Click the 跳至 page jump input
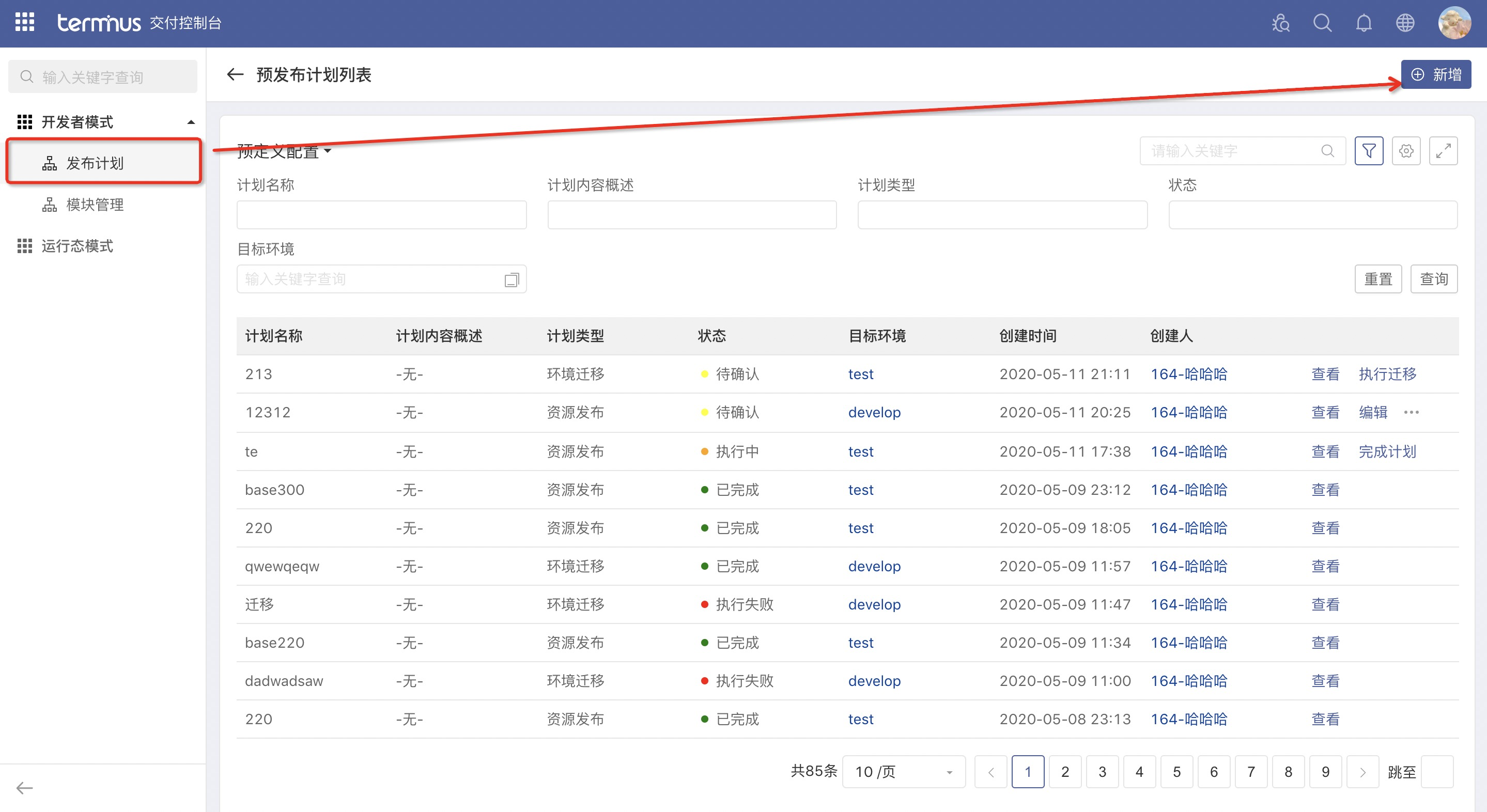 click(1437, 772)
